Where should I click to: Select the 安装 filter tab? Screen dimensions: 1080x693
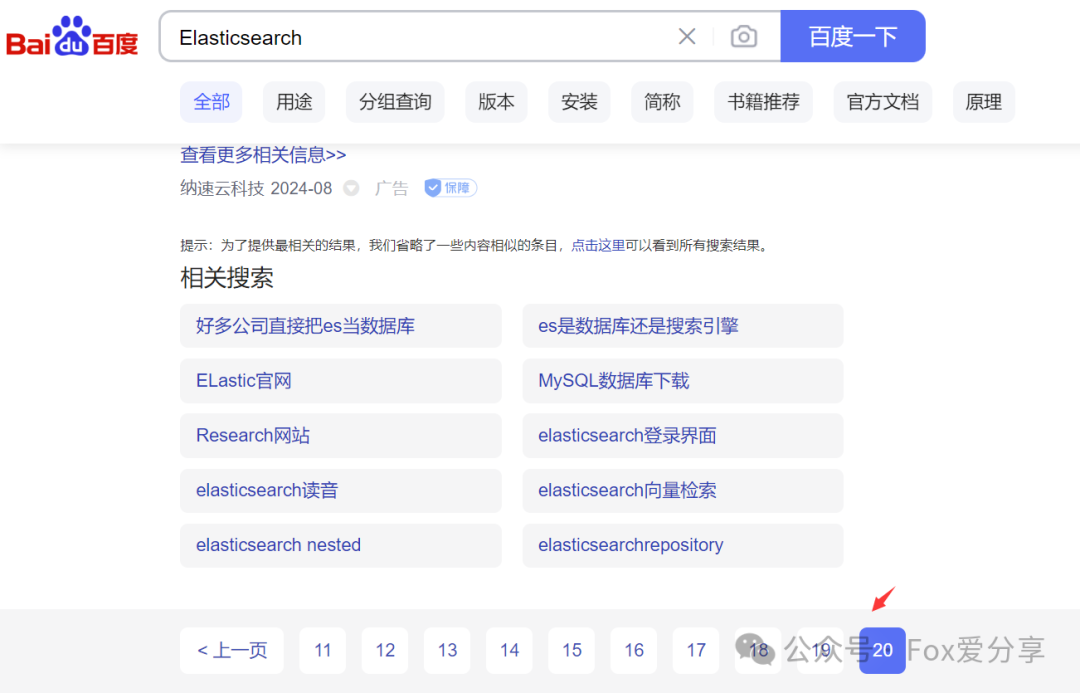tap(579, 102)
